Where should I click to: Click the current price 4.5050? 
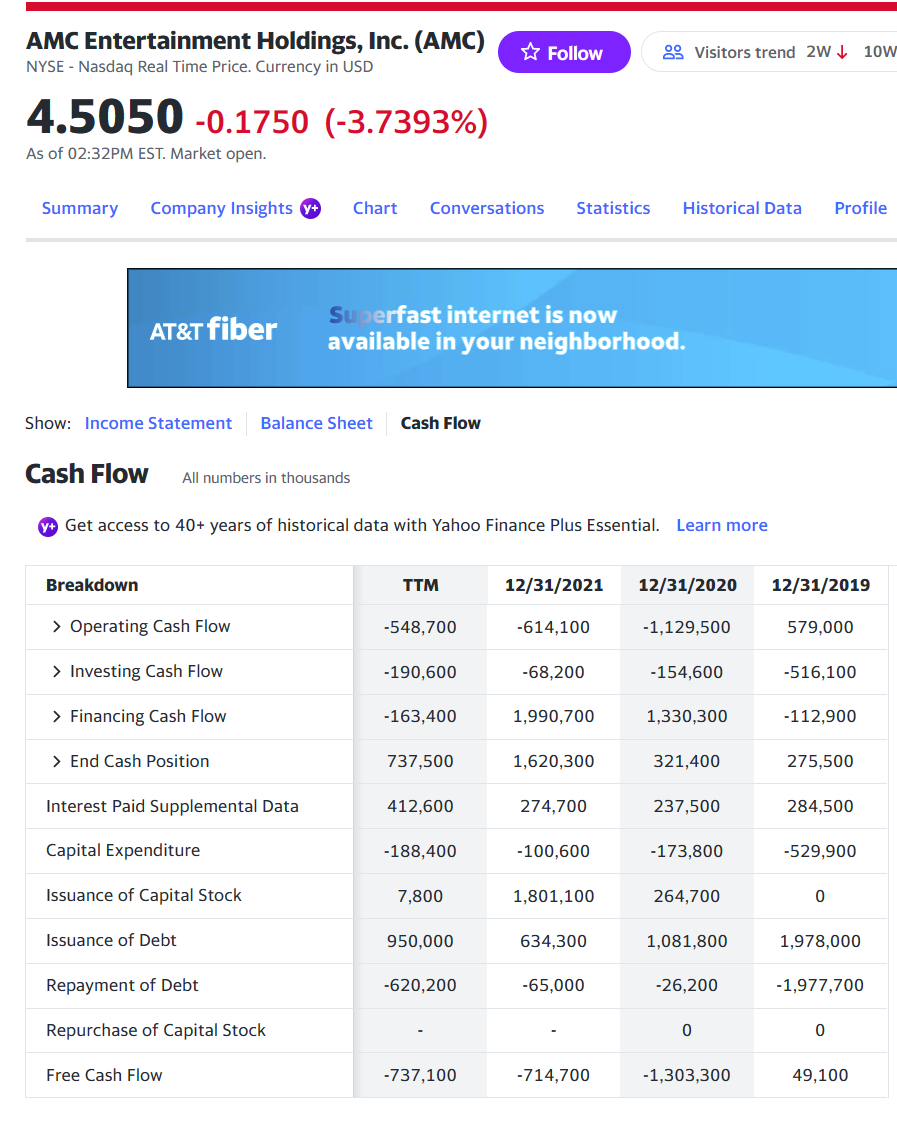(105, 116)
